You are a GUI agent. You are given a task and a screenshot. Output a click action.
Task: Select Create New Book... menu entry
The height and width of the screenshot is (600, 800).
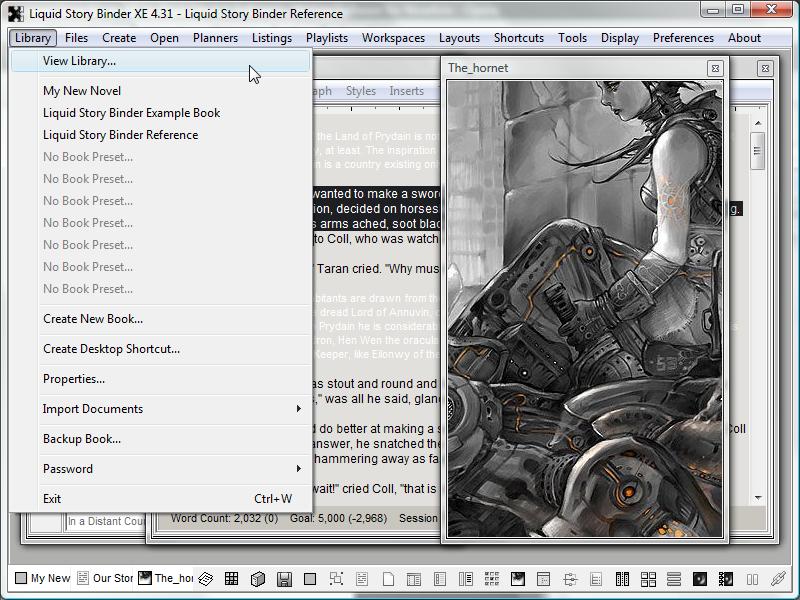coord(93,319)
